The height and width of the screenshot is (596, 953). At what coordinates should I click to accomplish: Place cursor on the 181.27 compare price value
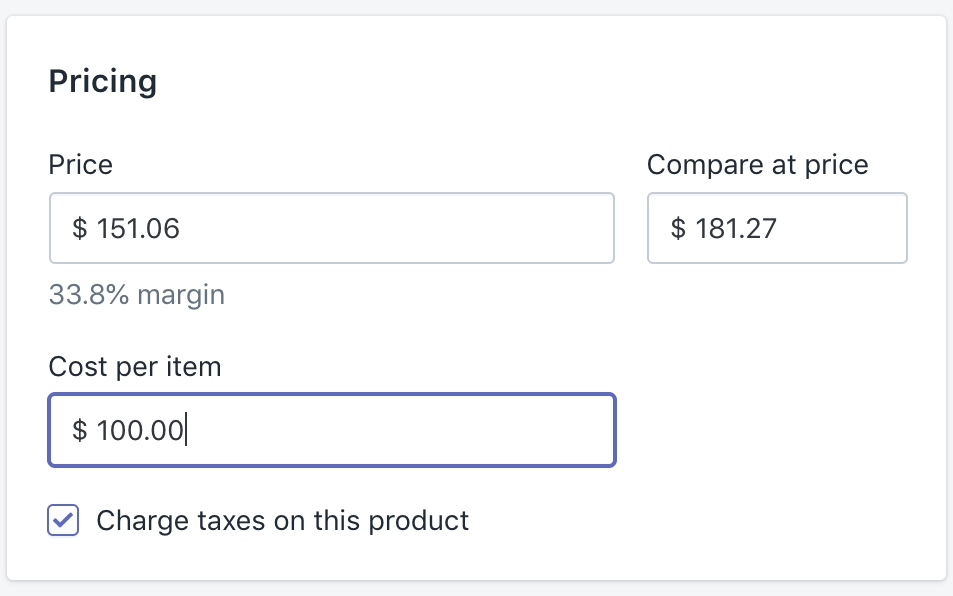[x=736, y=229]
